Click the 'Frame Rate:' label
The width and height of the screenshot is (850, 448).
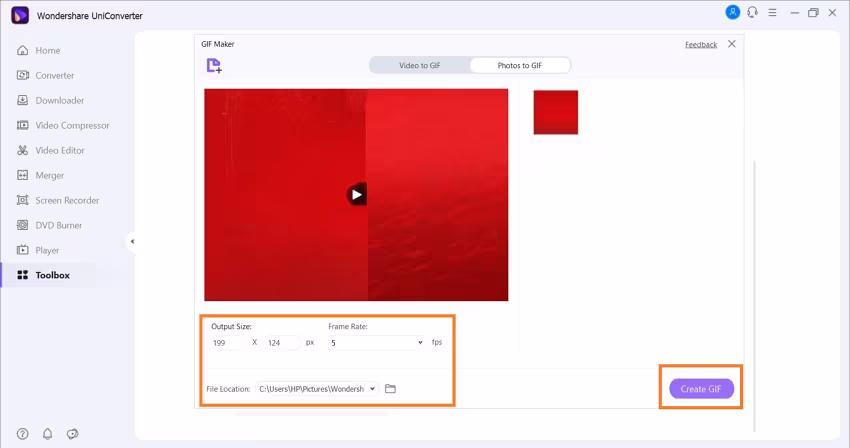point(348,327)
